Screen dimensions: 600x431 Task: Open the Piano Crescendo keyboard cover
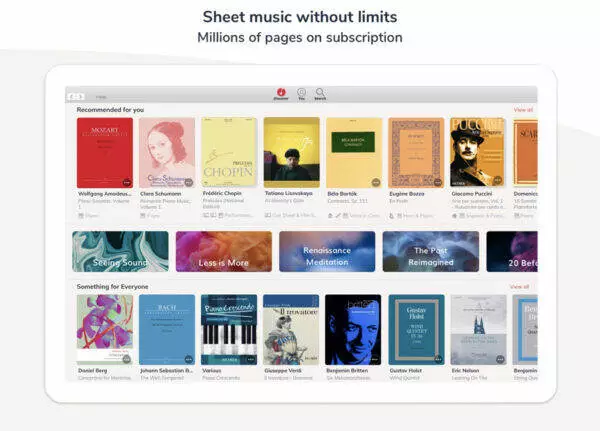coord(229,330)
